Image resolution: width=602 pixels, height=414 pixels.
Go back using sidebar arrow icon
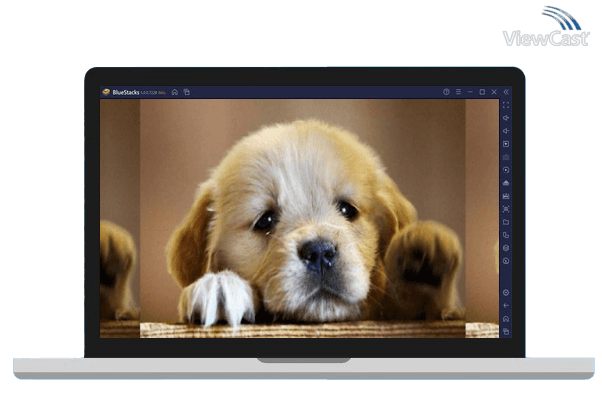tap(506, 306)
